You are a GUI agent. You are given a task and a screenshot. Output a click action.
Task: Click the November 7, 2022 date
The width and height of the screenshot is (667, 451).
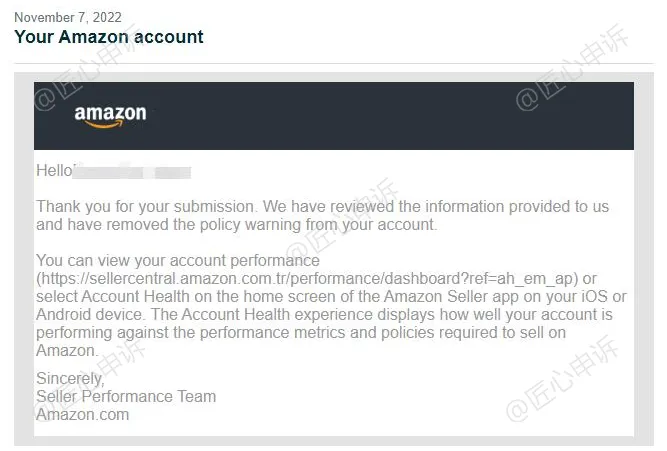[68, 17]
